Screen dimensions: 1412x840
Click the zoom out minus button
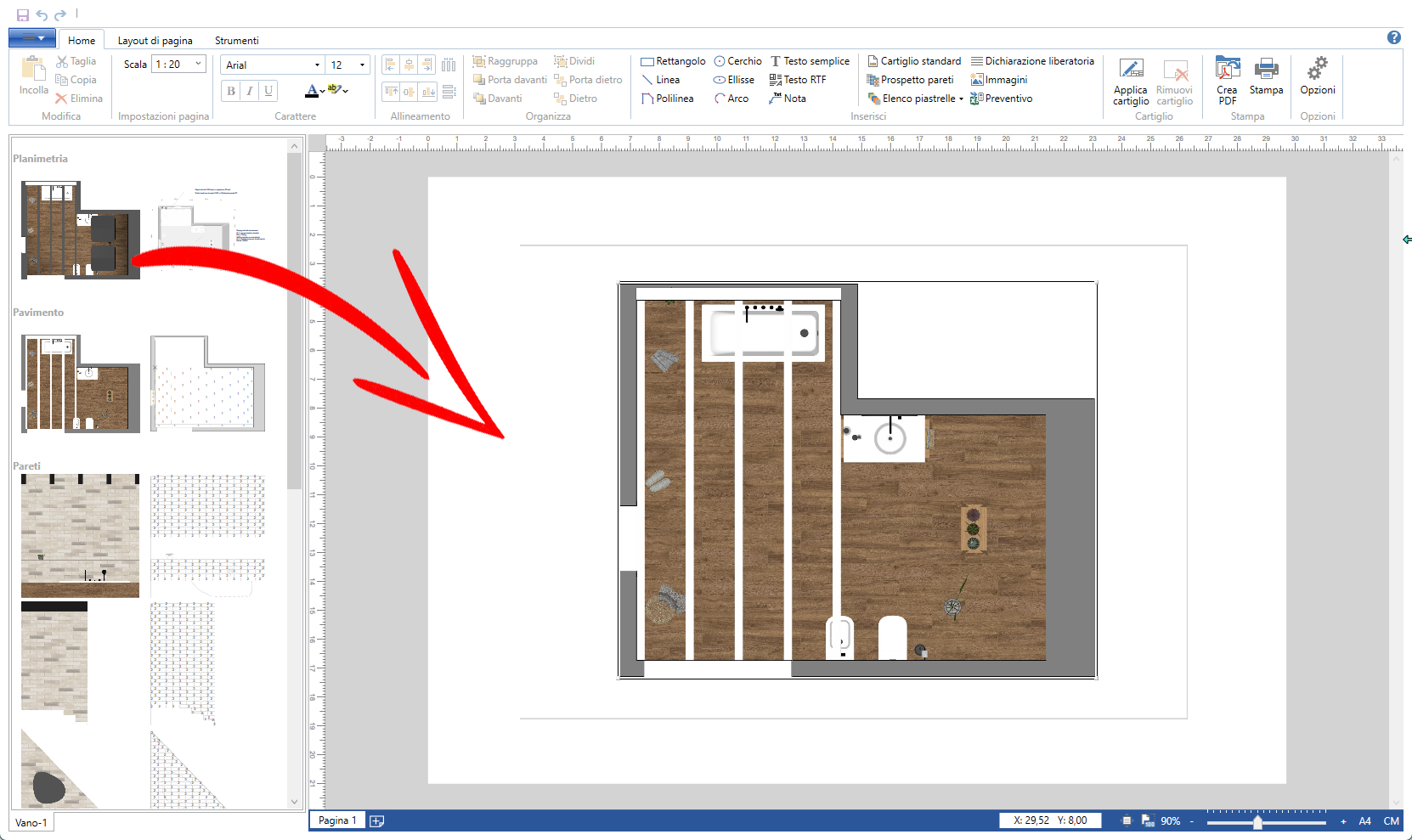(x=1191, y=821)
